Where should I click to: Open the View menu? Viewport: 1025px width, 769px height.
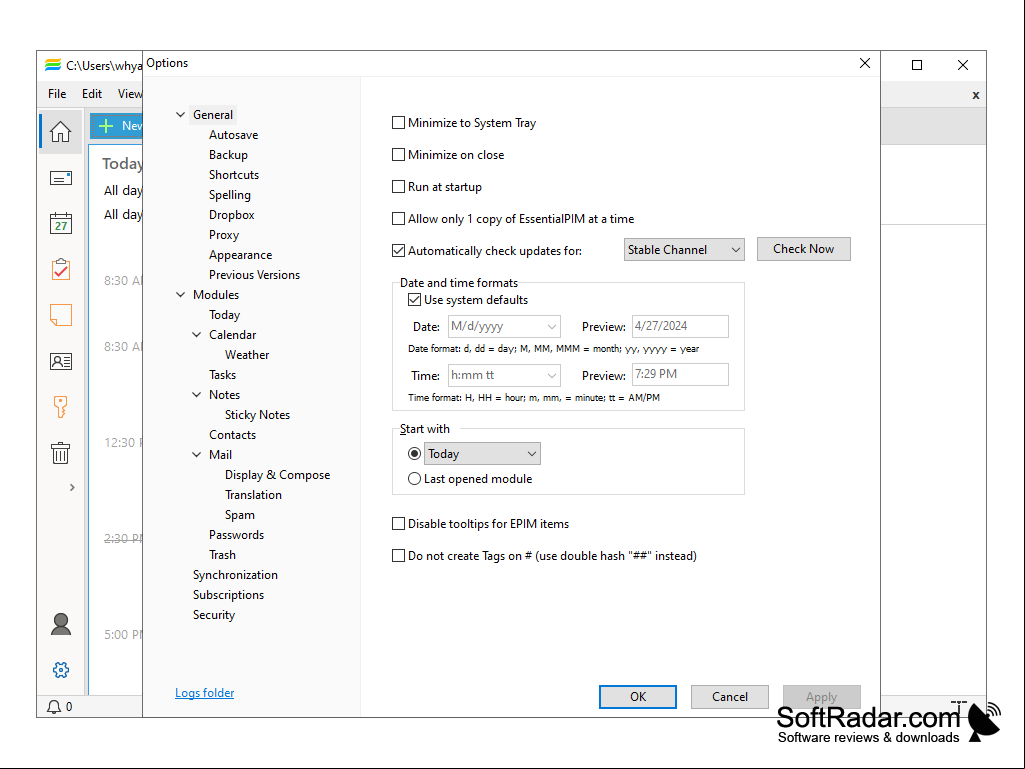[x=129, y=94]
